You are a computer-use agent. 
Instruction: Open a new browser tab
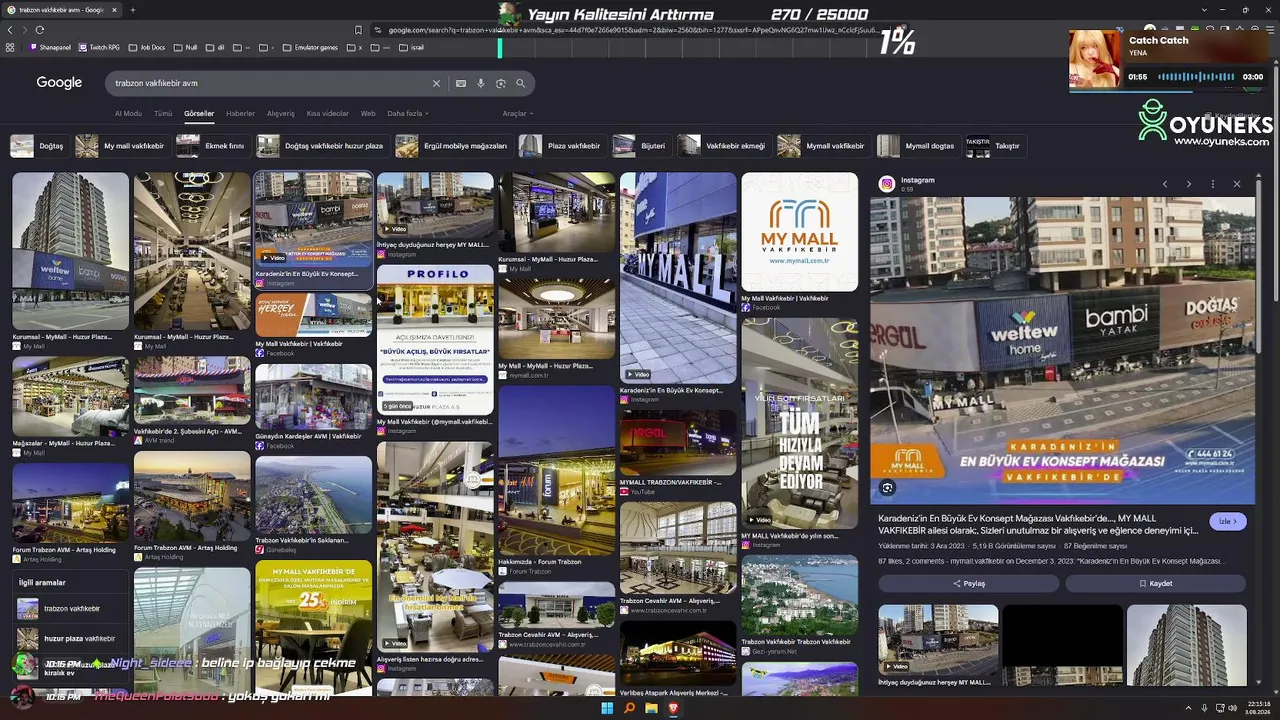pyautogui.click(x=133, y=10)
